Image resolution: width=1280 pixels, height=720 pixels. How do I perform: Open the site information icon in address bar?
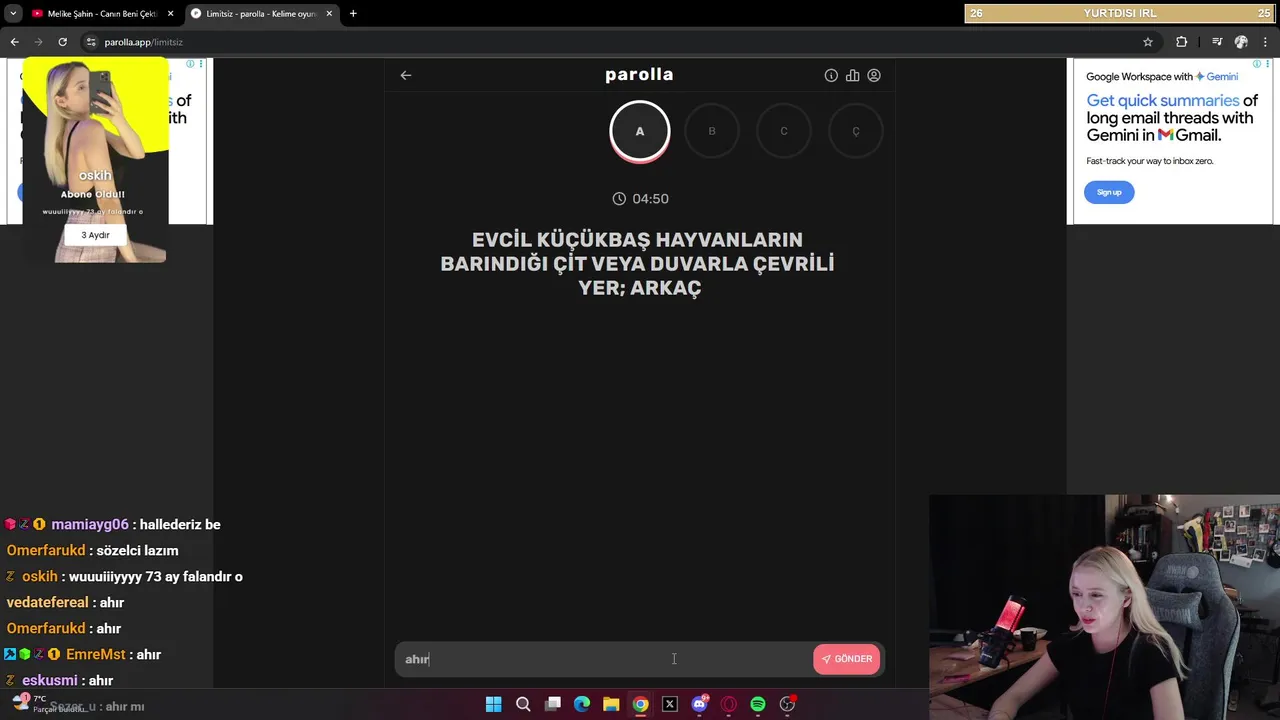coord(91,42)
